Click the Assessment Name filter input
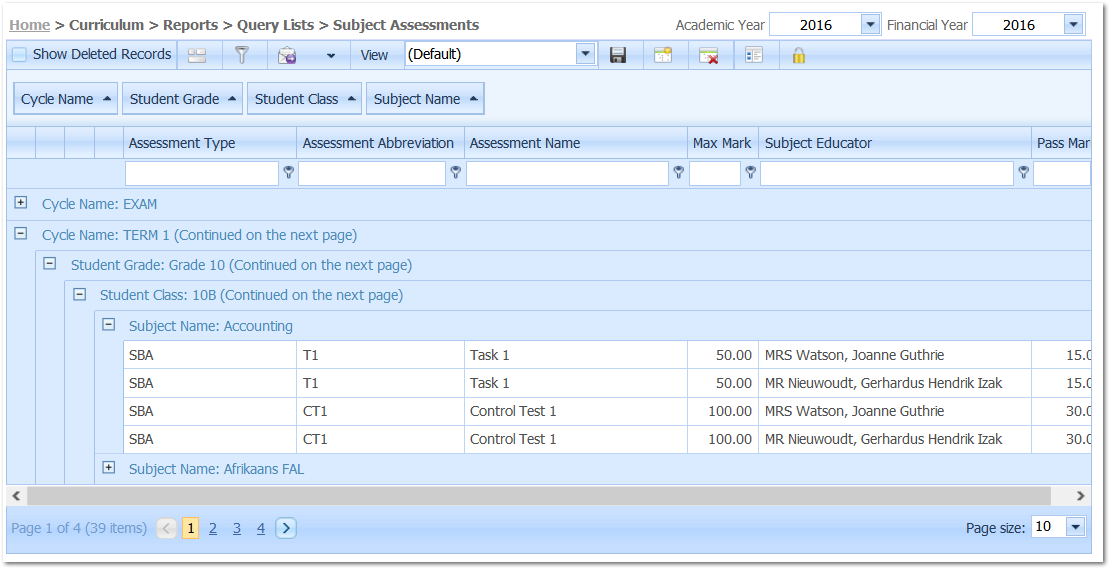The image size is (1111, 570). 568,173
